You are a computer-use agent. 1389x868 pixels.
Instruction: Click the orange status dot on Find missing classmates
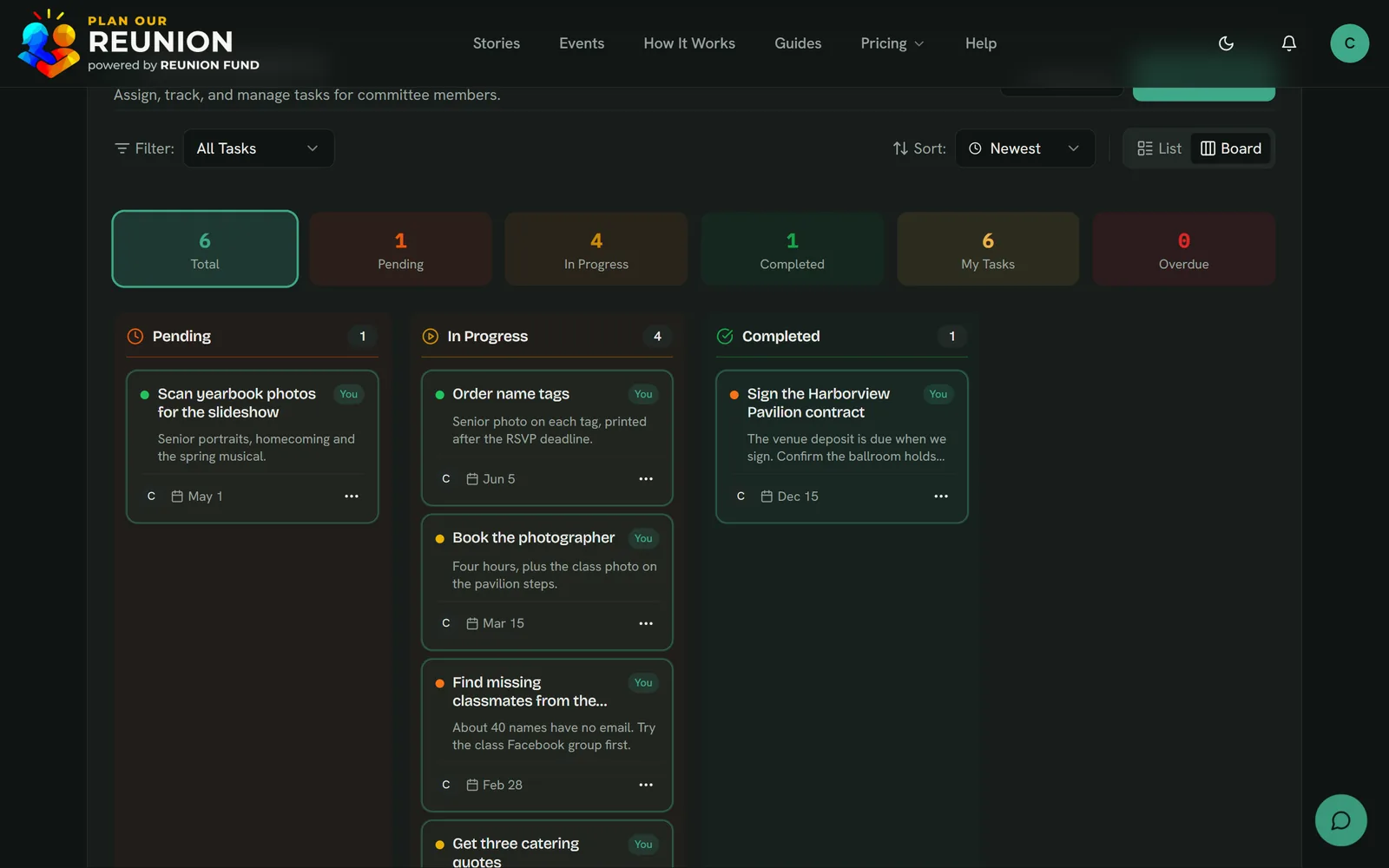440,683
